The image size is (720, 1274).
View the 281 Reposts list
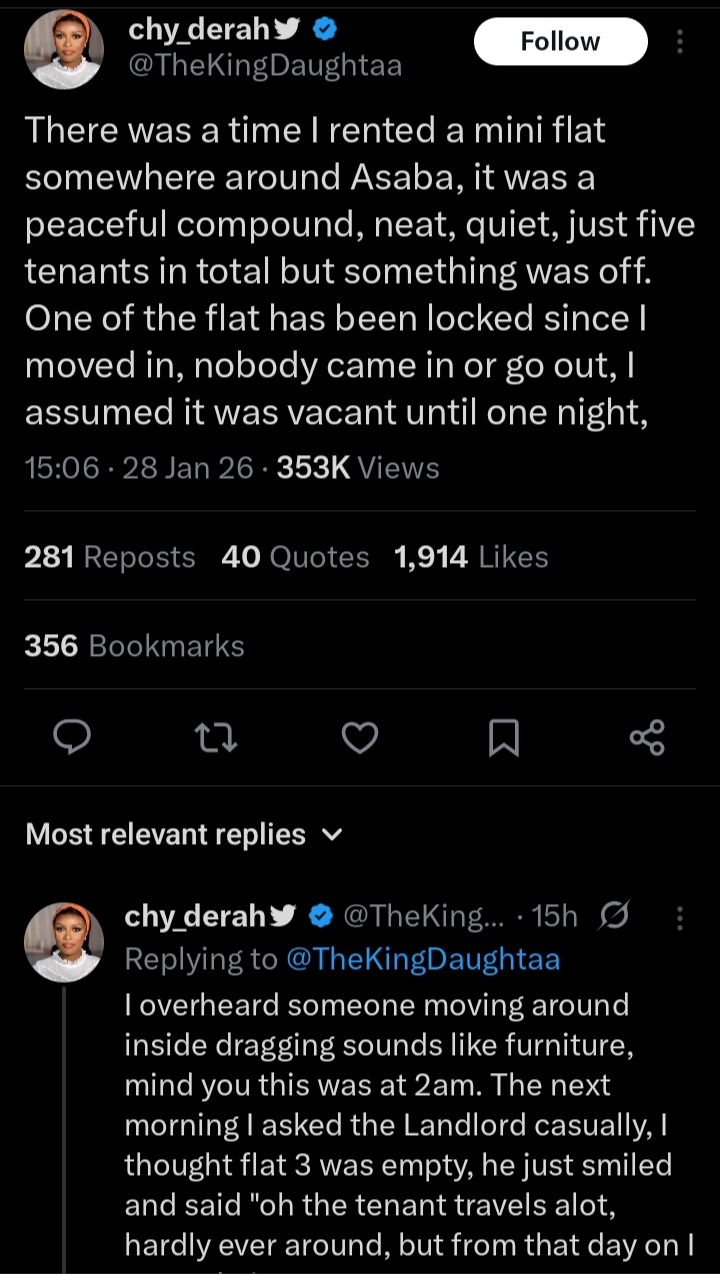coord(108,557)
